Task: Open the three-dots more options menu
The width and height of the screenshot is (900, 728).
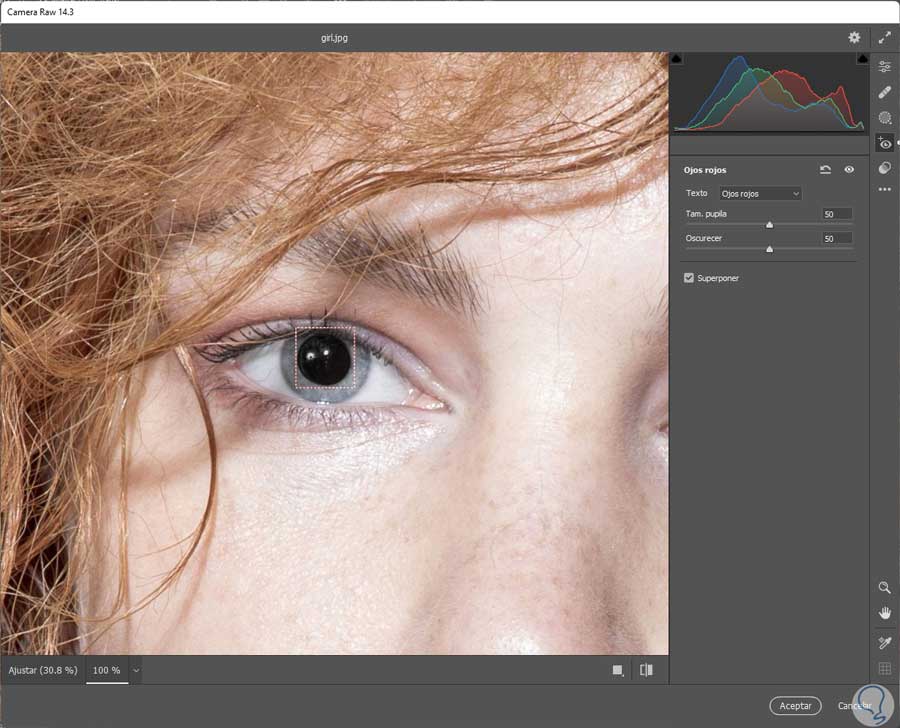Action: [884, 189]
